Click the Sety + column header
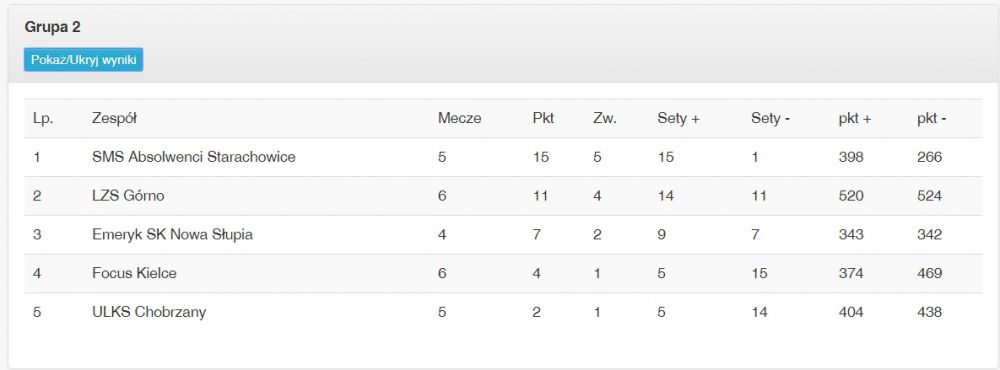The height and width of the screenshot is (370, 1000). (x=679, y=118)
